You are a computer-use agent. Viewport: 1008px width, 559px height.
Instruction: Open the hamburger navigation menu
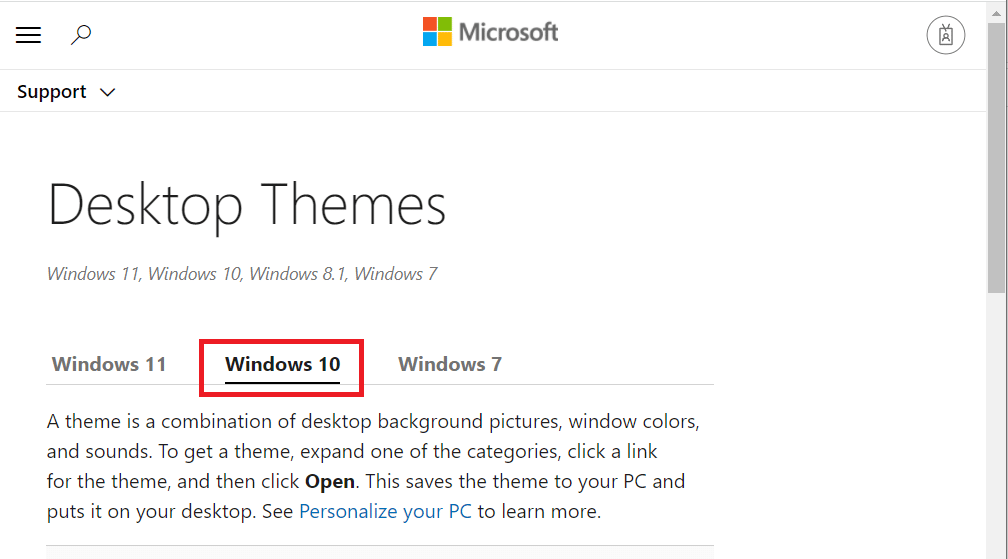(28, 35)
